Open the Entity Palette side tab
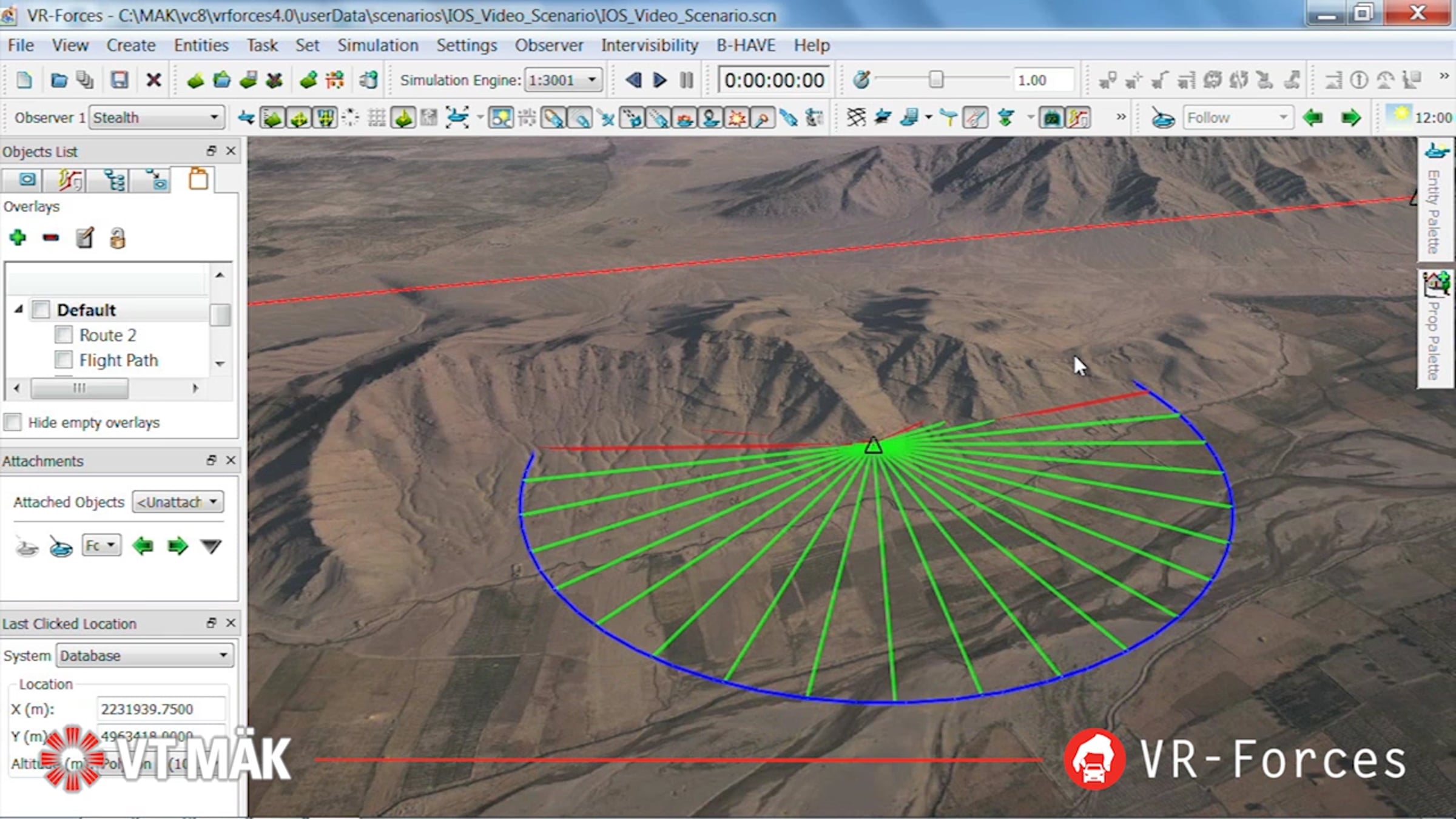 (x=1434, y=200)
